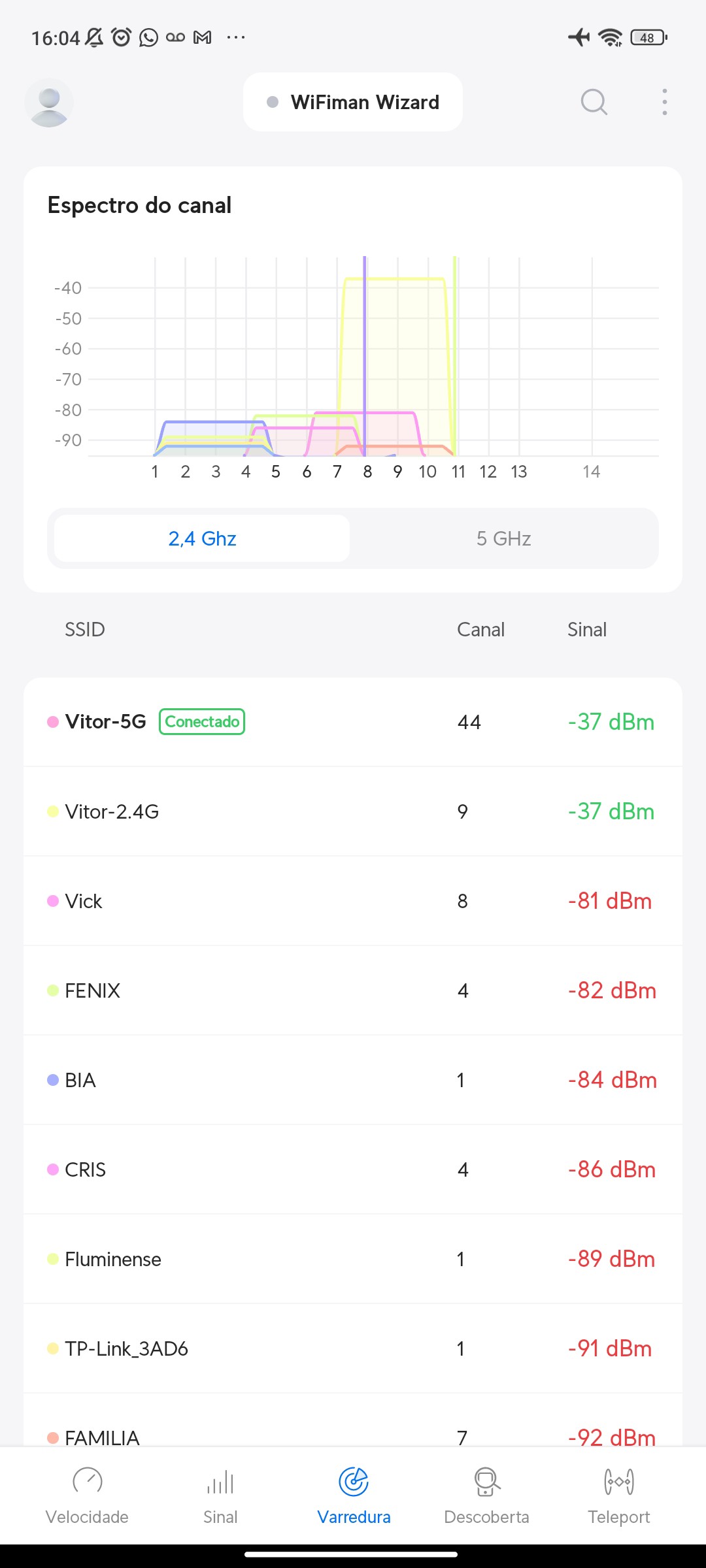This screenshot has width=706, height=1568.
Task: Open the FENIX network details
Action: pyautogui.click(x=353, y=990)
